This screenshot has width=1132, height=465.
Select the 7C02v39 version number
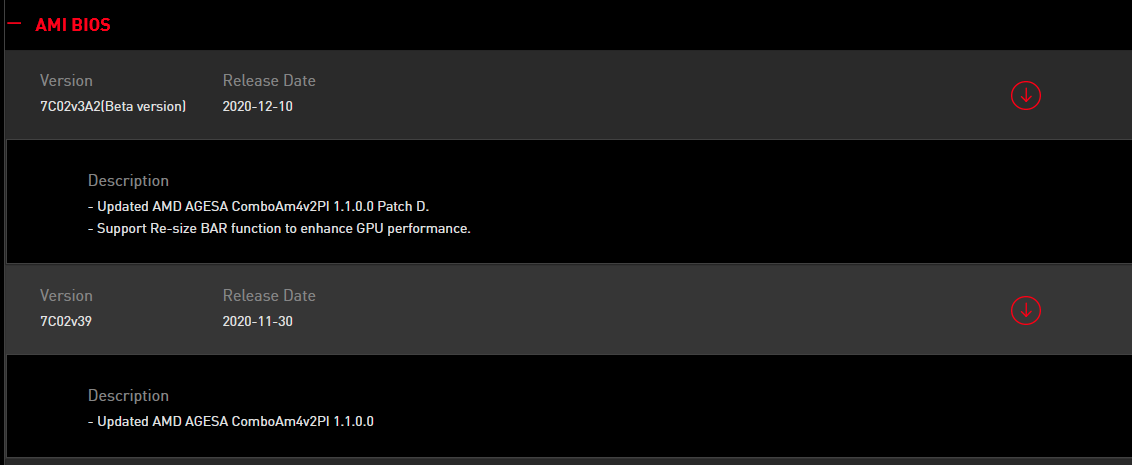(x=66, y=321)
